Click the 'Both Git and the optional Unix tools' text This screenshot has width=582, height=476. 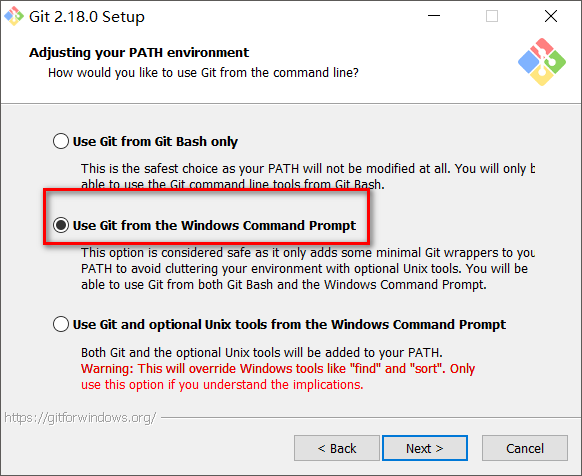(x=262, y=352)
